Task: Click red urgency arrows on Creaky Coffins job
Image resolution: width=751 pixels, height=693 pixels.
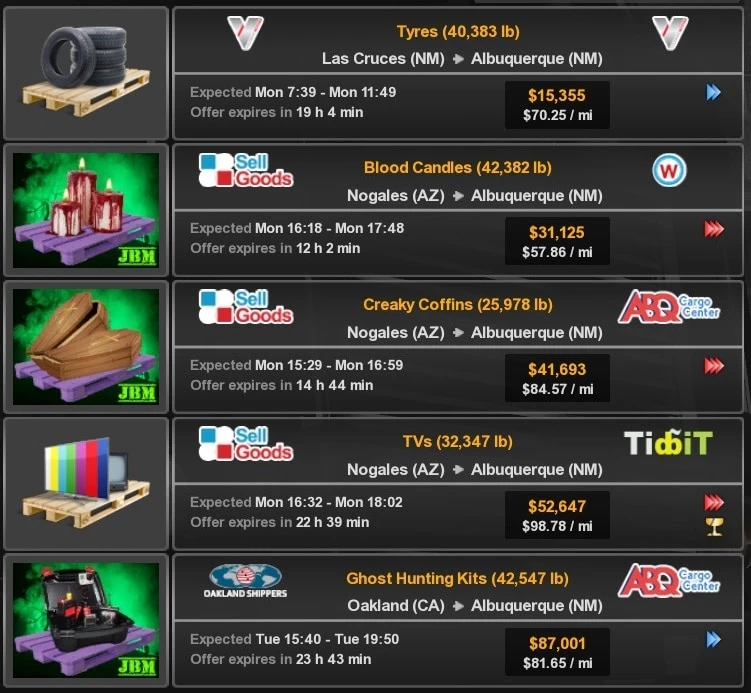Action: point(714,366)
